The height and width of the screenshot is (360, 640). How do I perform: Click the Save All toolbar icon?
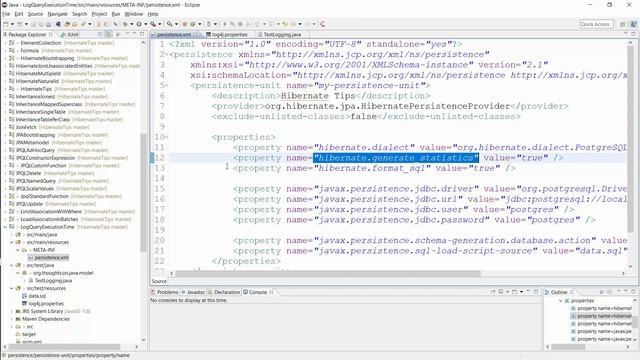click(41, 24)
